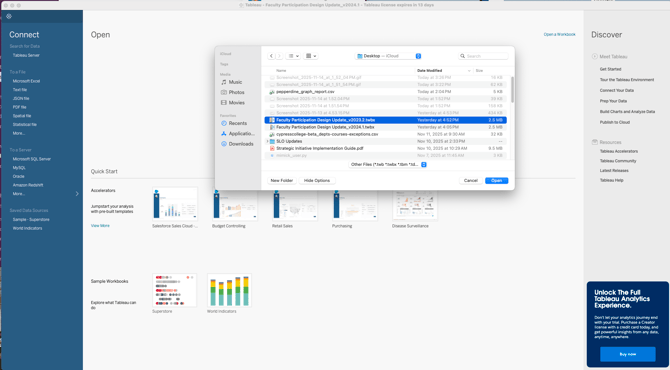This screenshot has height=370, width=670.
Task: Connect to Microsoft SQL Server
Action: pos(32,159)
